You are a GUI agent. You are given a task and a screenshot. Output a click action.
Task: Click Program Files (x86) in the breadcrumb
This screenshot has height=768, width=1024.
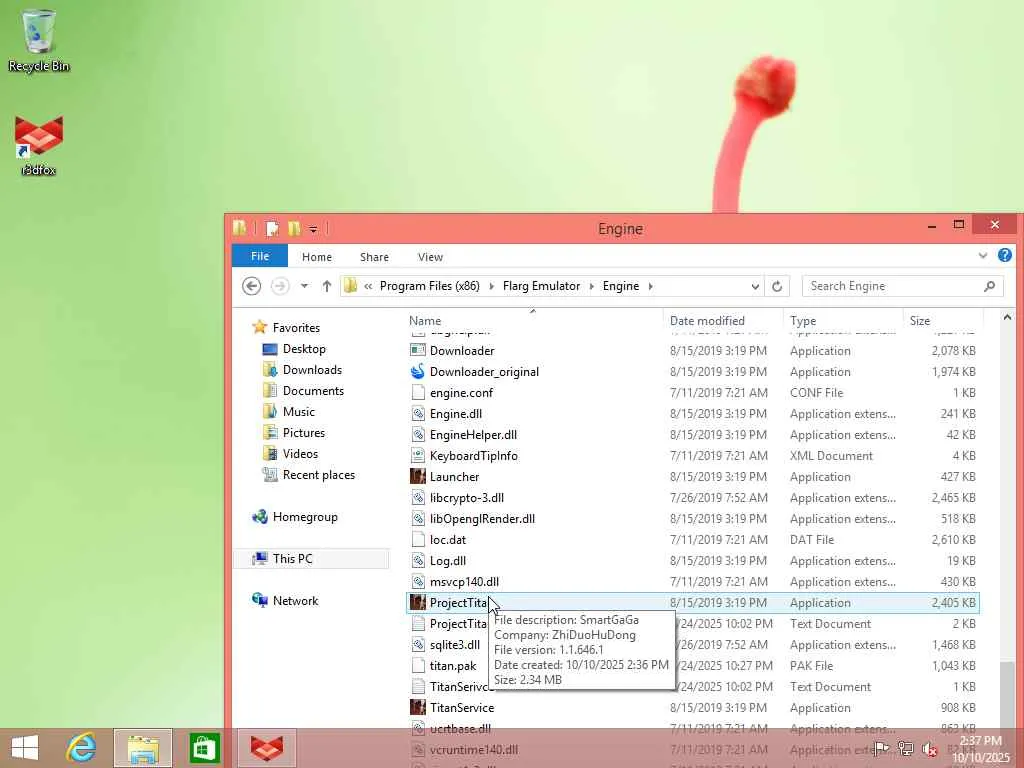tap(430, 286)
